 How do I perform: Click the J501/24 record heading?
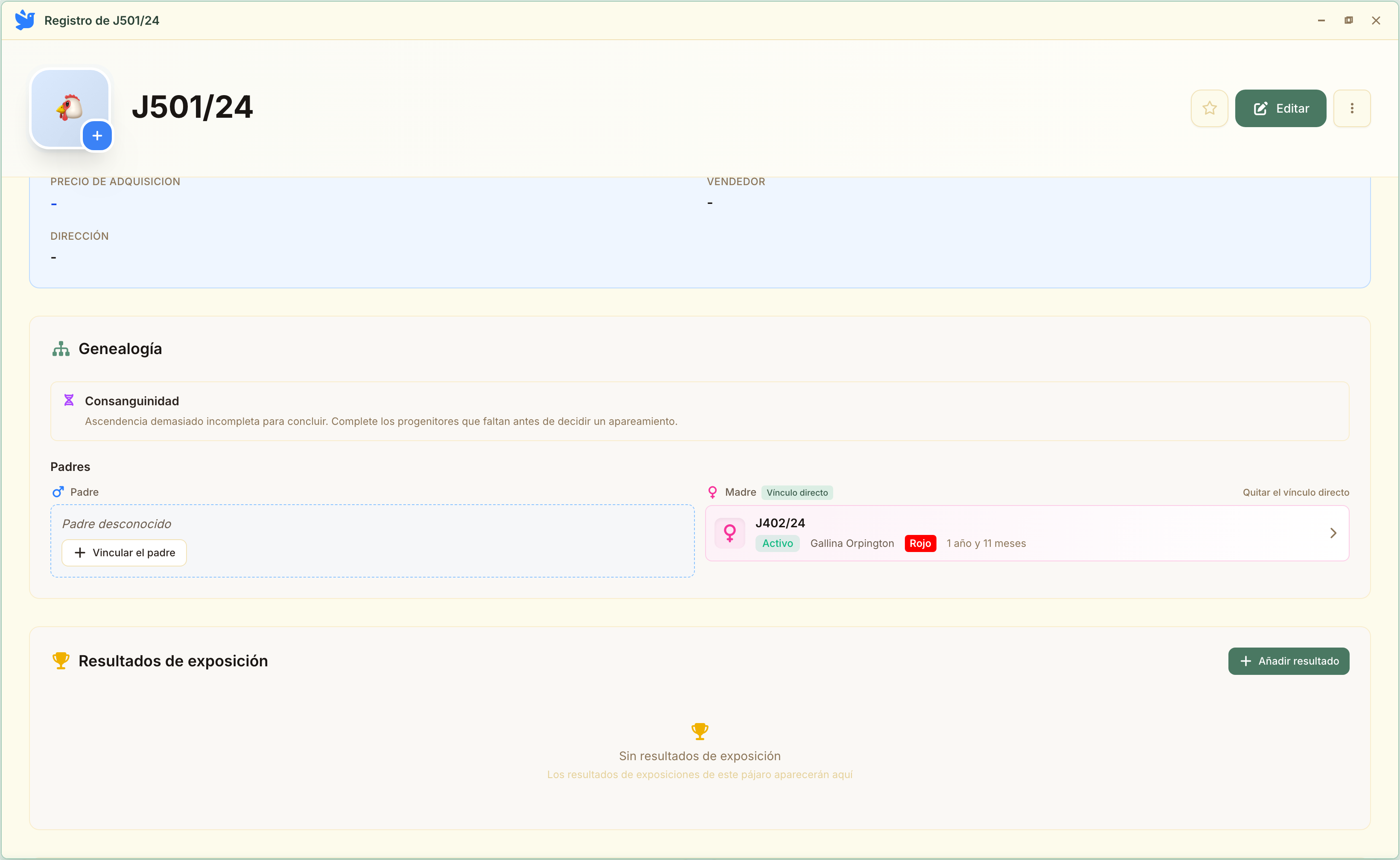[x=192, y=107]
